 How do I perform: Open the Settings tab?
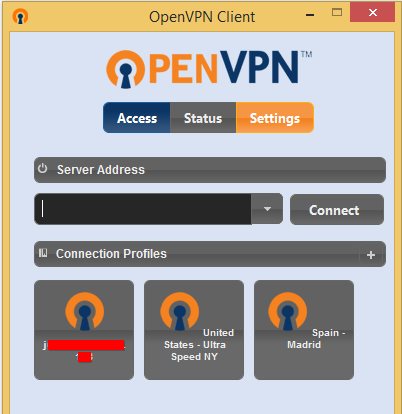pyautogui.click(x=275, y=118)
